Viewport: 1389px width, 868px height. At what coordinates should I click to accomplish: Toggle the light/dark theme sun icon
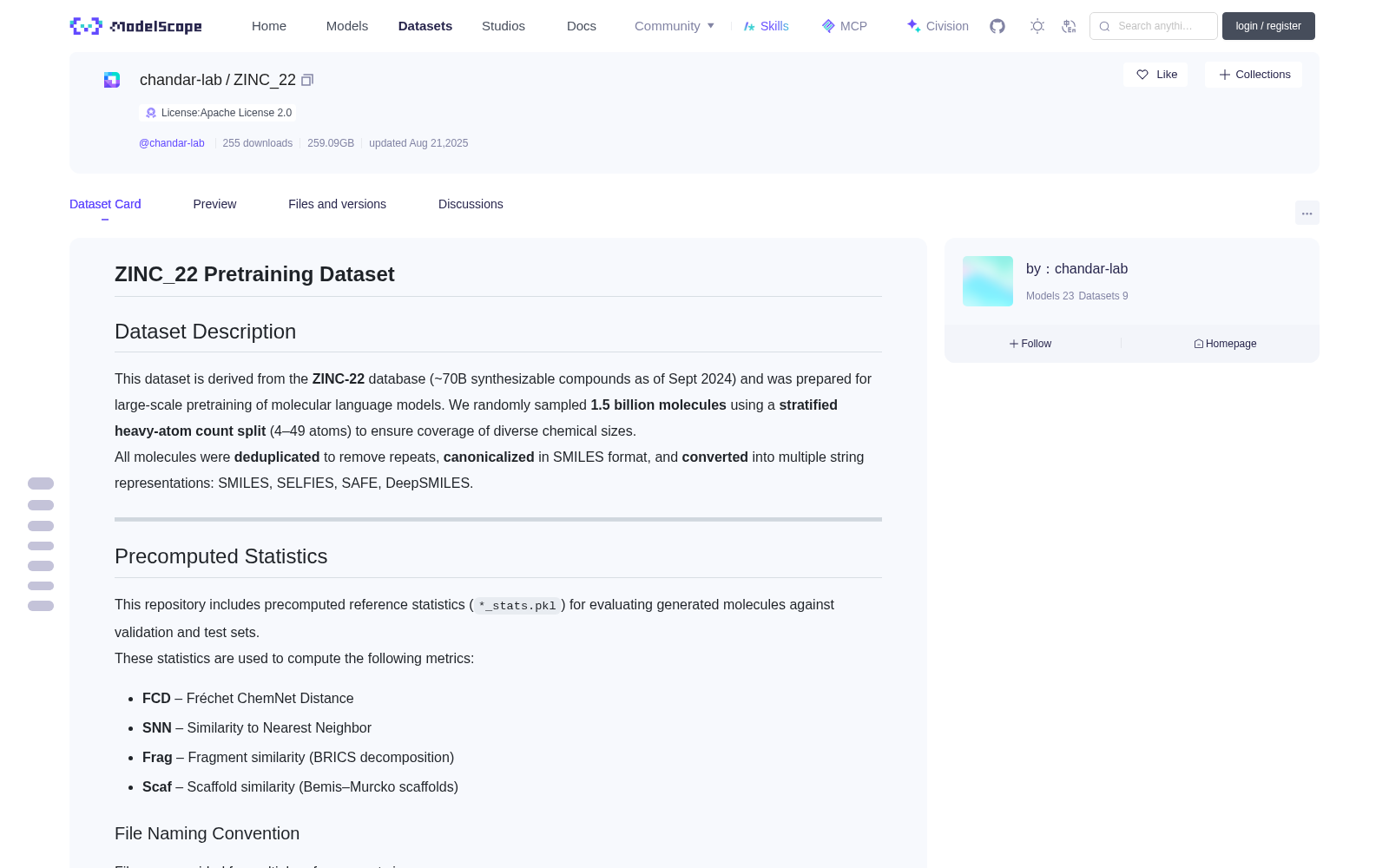[1037, 26]
